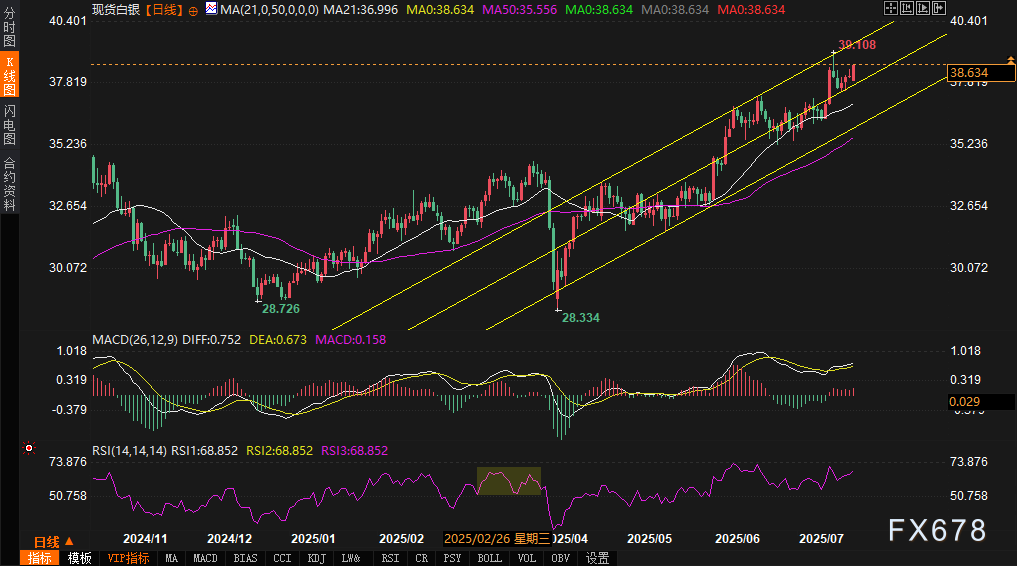Click the 38.634 current price marker
This screenshot has height=566, width=1017.
coord(969,73)
